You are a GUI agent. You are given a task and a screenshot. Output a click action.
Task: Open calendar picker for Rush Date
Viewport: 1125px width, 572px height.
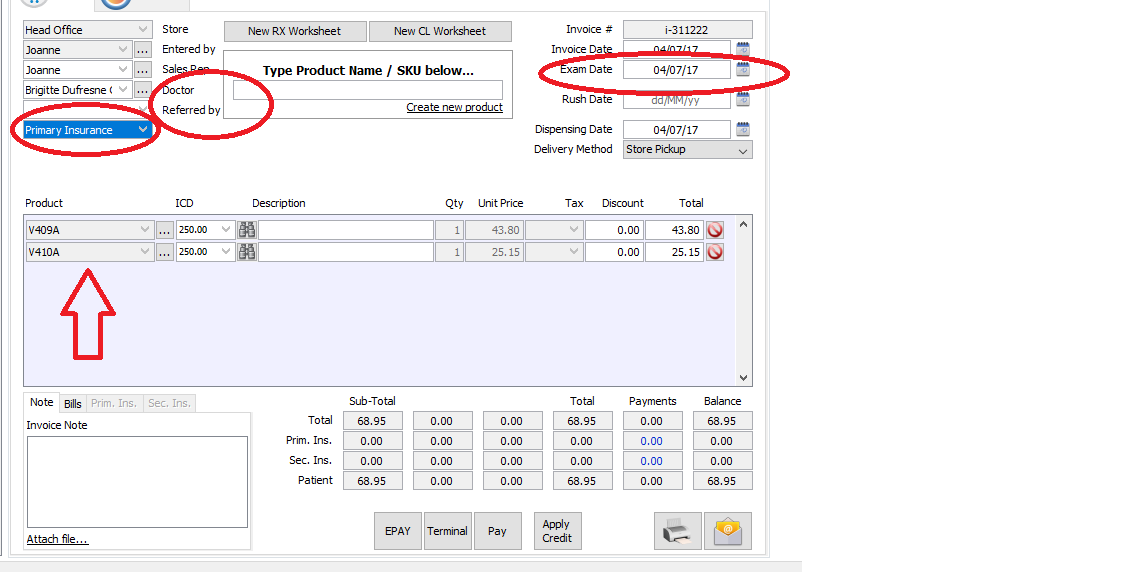(743, 99)
